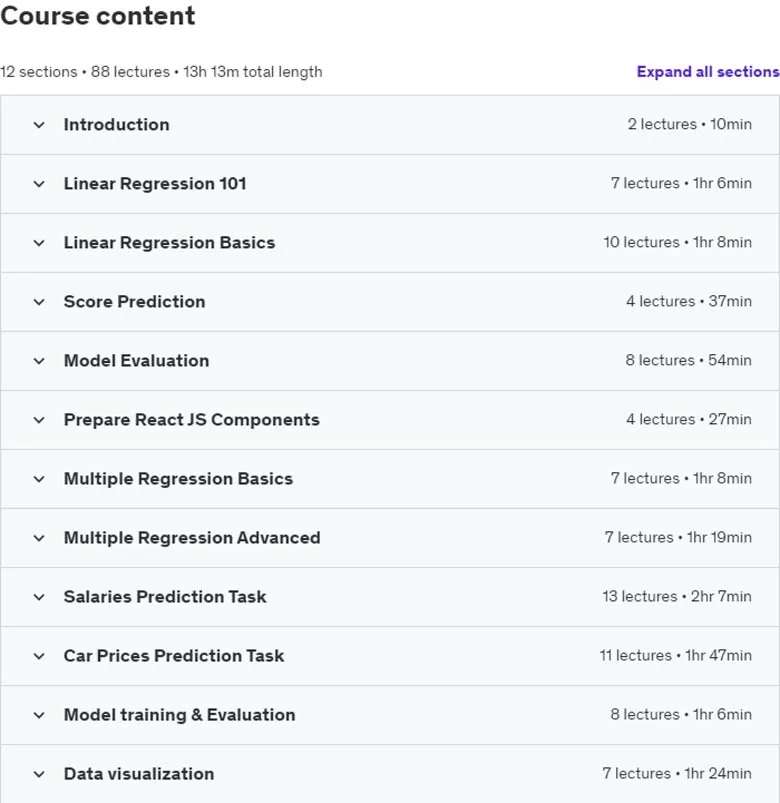Expand Multiple Regression Basics chevron
Image resolution: width=780 pixels, height=803 pixels.
point(39,479)
